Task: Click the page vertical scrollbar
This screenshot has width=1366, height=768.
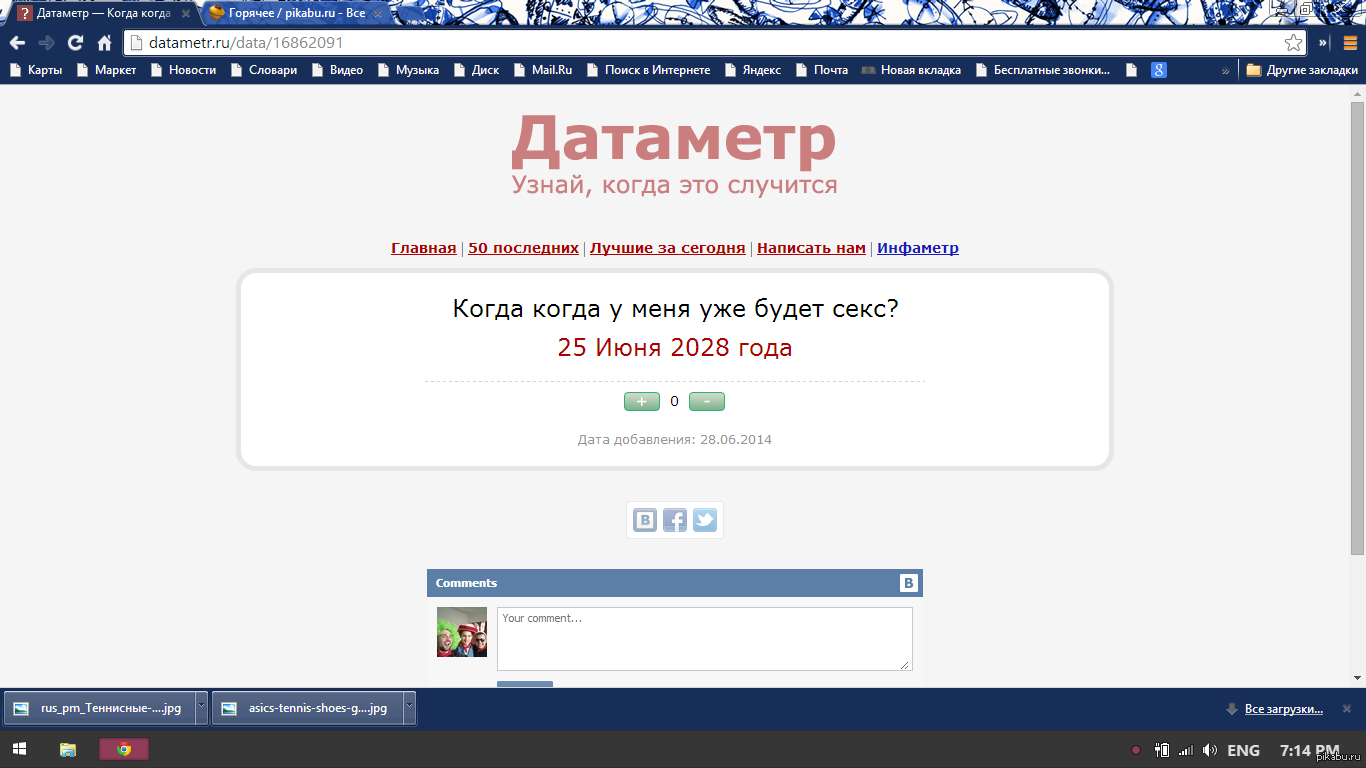Action: tap(1357, 328)
